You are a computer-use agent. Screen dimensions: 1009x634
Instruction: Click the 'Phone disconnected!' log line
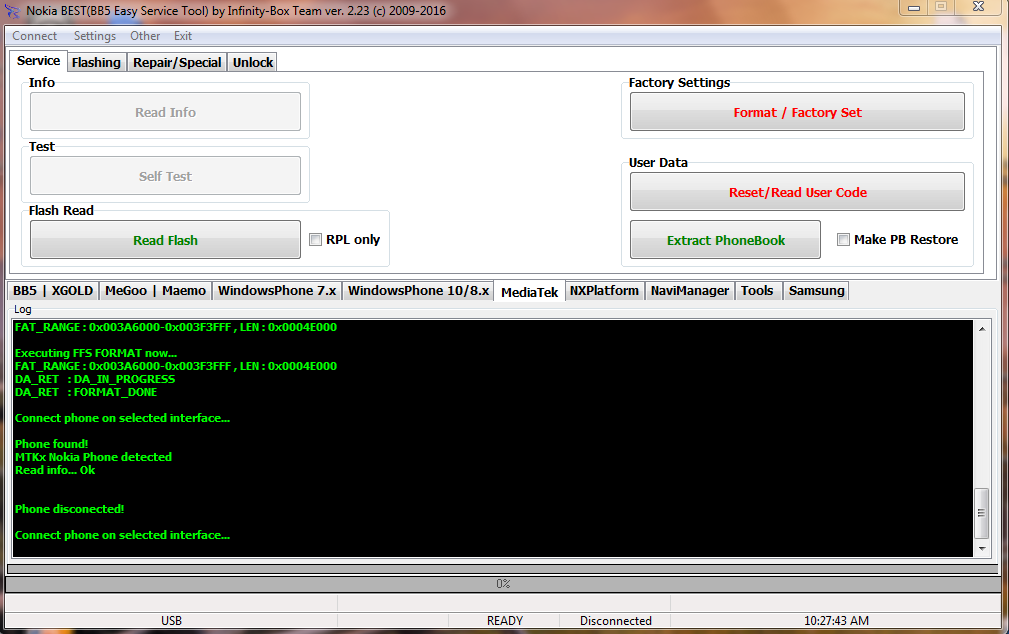69,509
